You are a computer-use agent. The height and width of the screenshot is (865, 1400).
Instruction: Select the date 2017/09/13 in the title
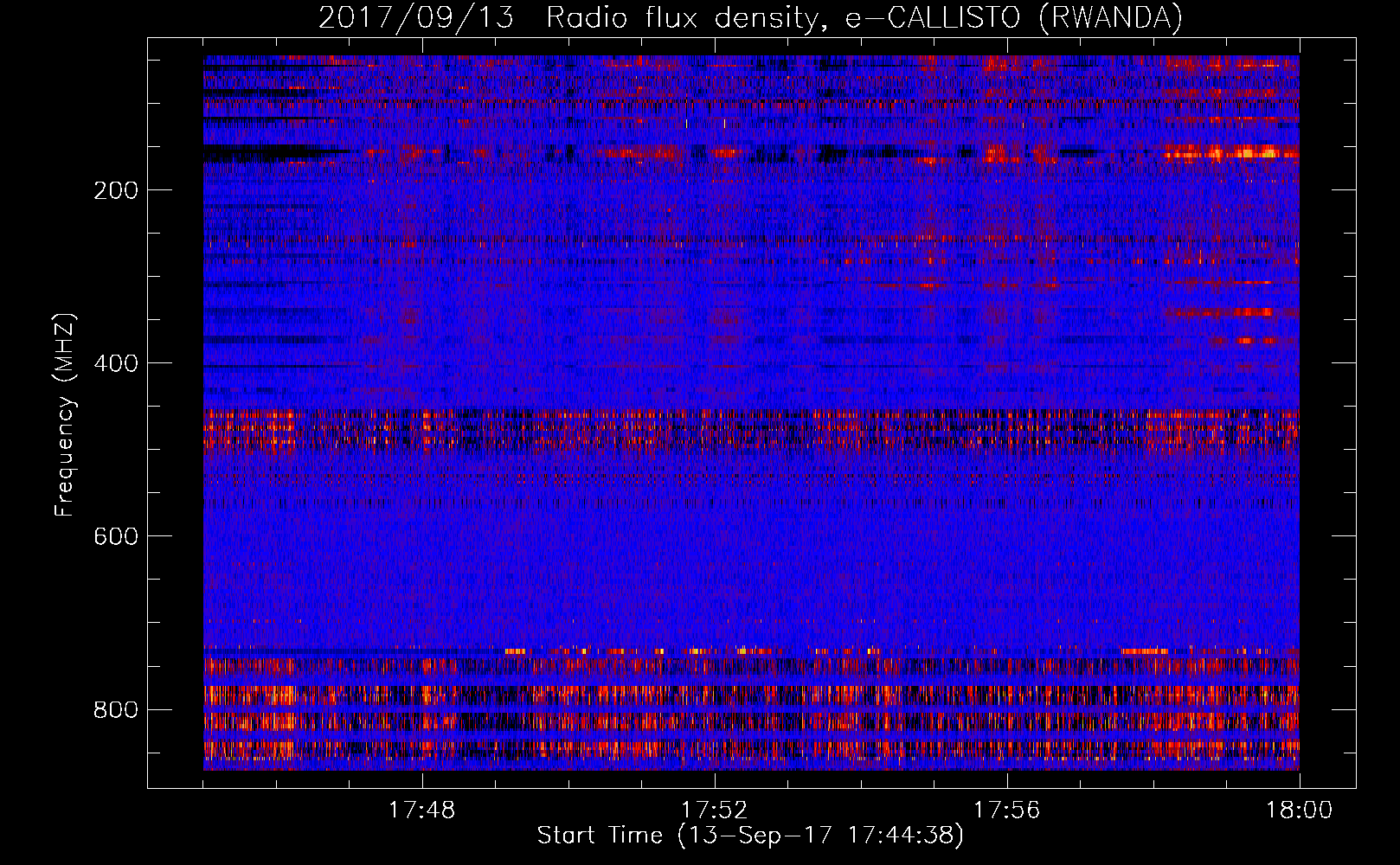[x=415, y=17]
